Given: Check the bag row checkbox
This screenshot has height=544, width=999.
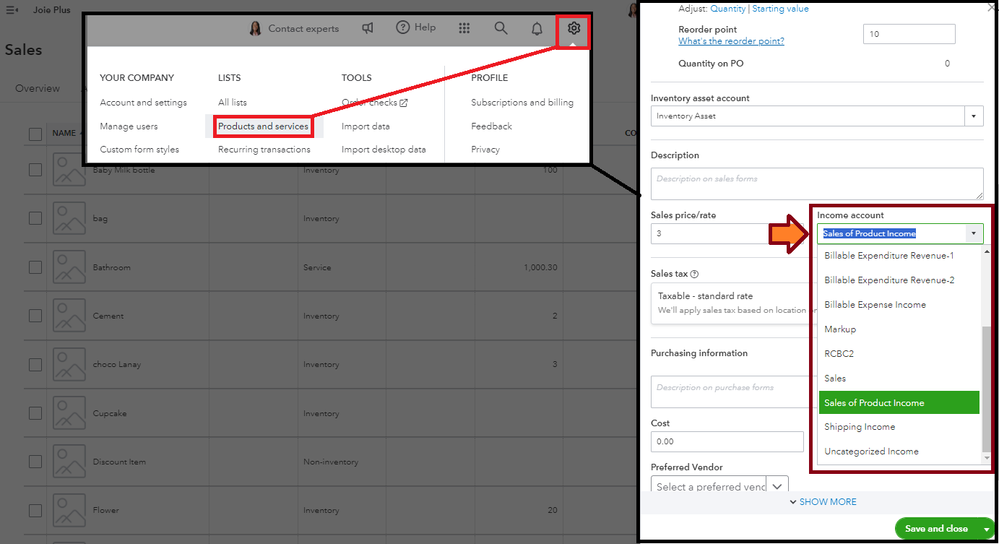Looking at the screenshot, I should (x=35, y=218).
